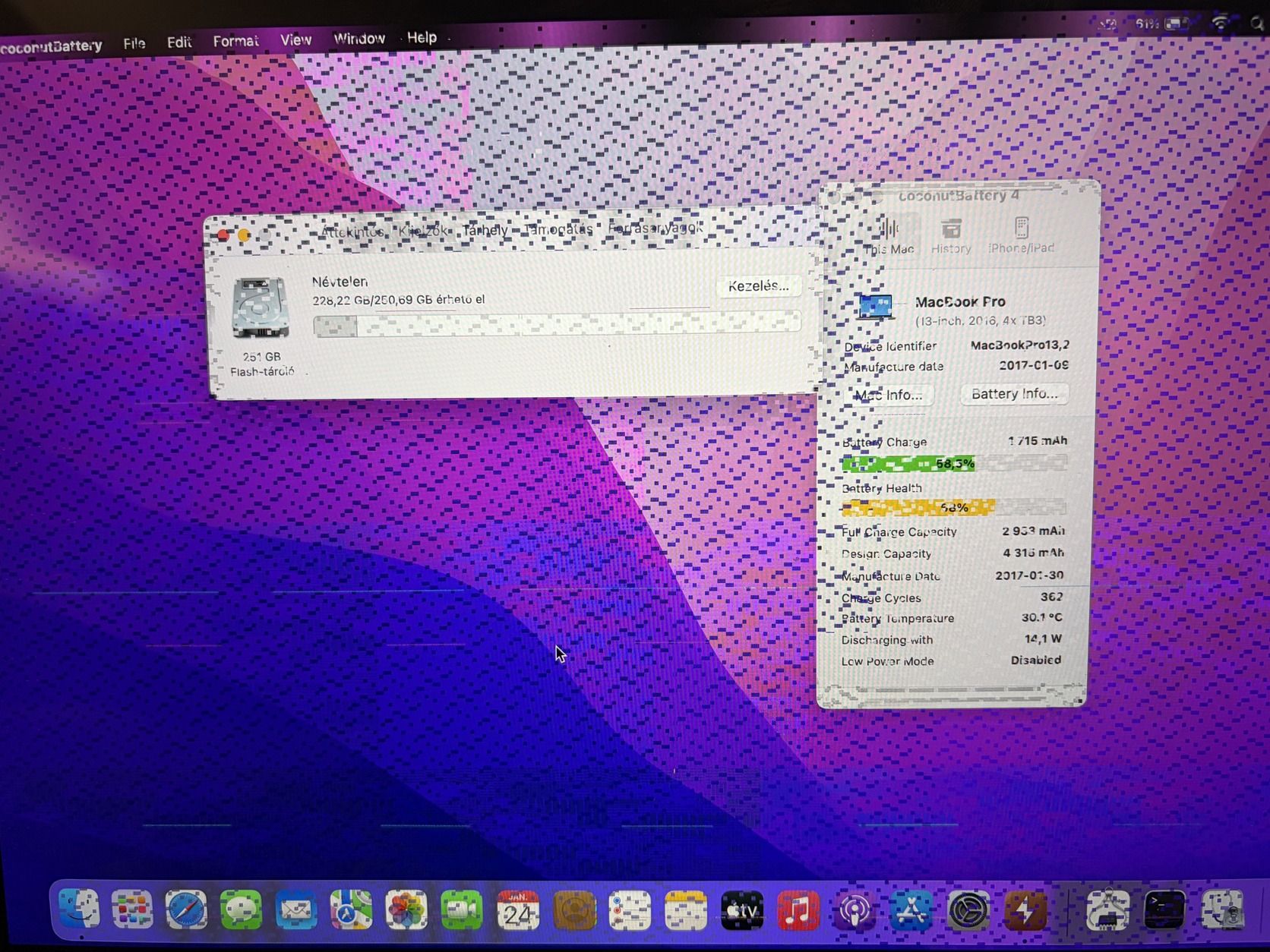
Task: Click the Low Power Mode value 'Disabled'
Action: [1035, 660]
